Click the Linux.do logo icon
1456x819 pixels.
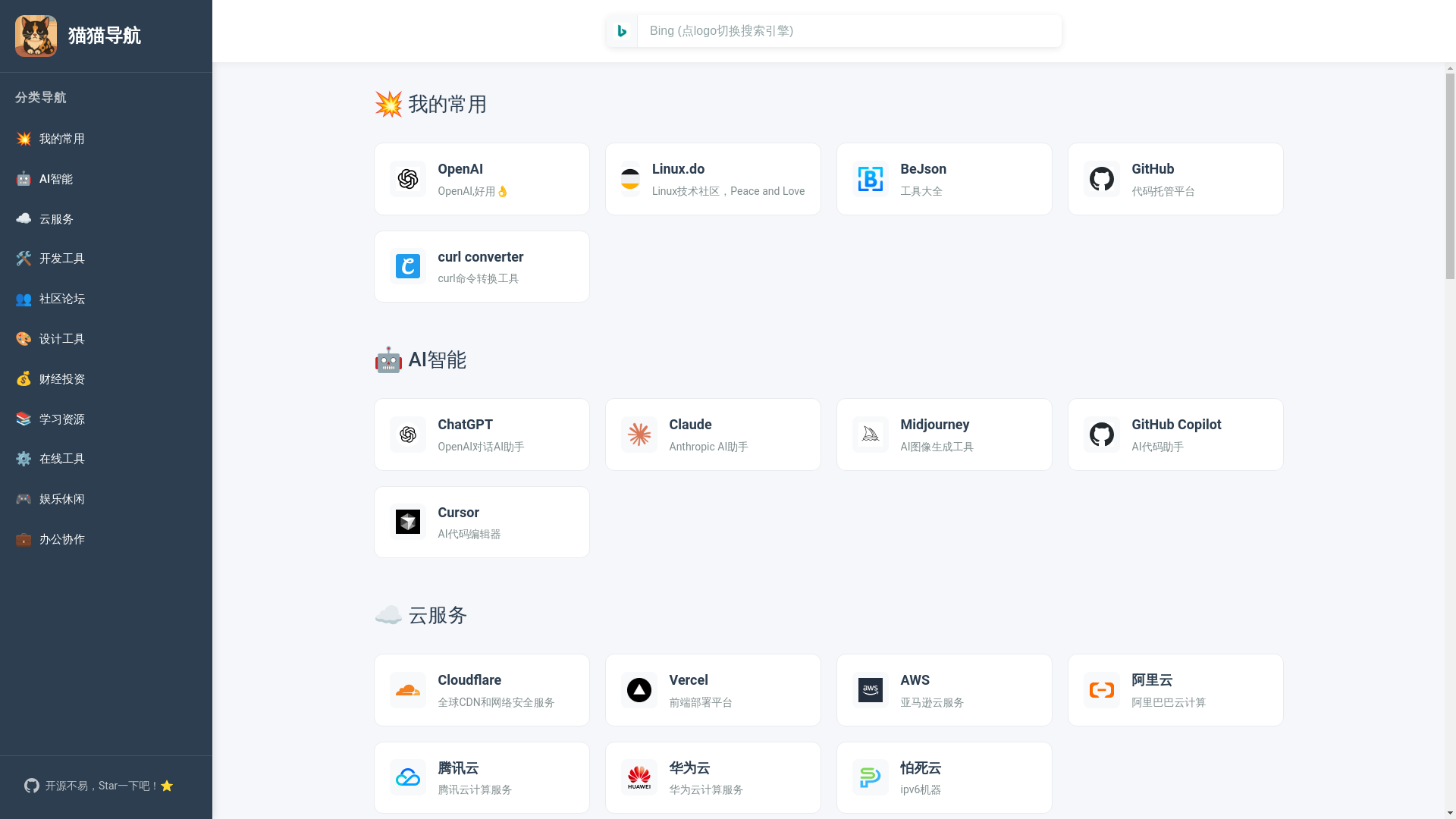pyautogui.click(x=630, y=179)
